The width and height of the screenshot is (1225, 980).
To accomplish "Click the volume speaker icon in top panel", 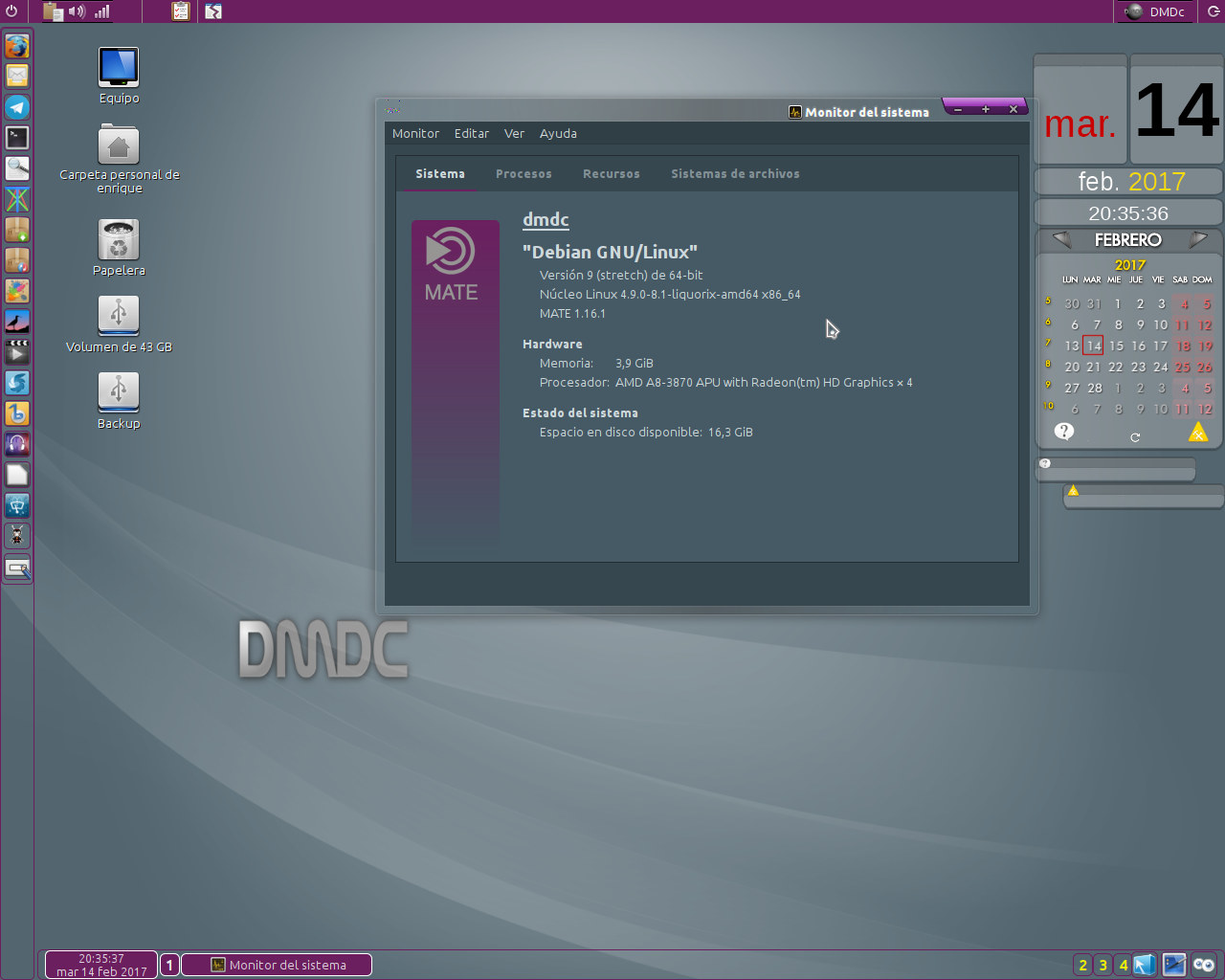I will [x=78, y=11].
